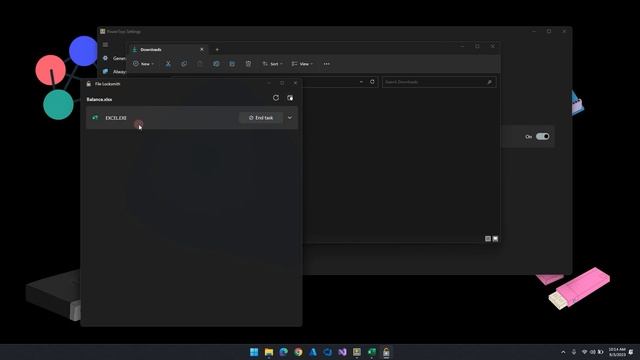Open the New dropdown in File Explorer
This screenshot has width=640, height=360.
[x=144, y=64]
